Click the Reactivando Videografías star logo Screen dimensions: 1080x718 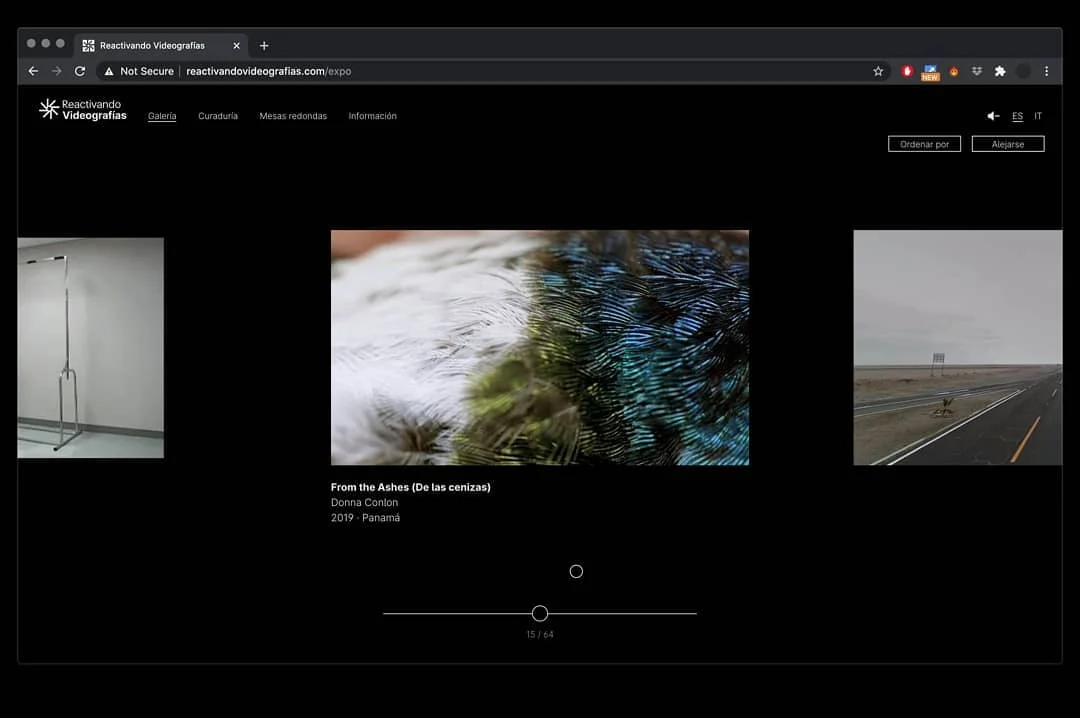pyautogui.click(x=48, y=109)
